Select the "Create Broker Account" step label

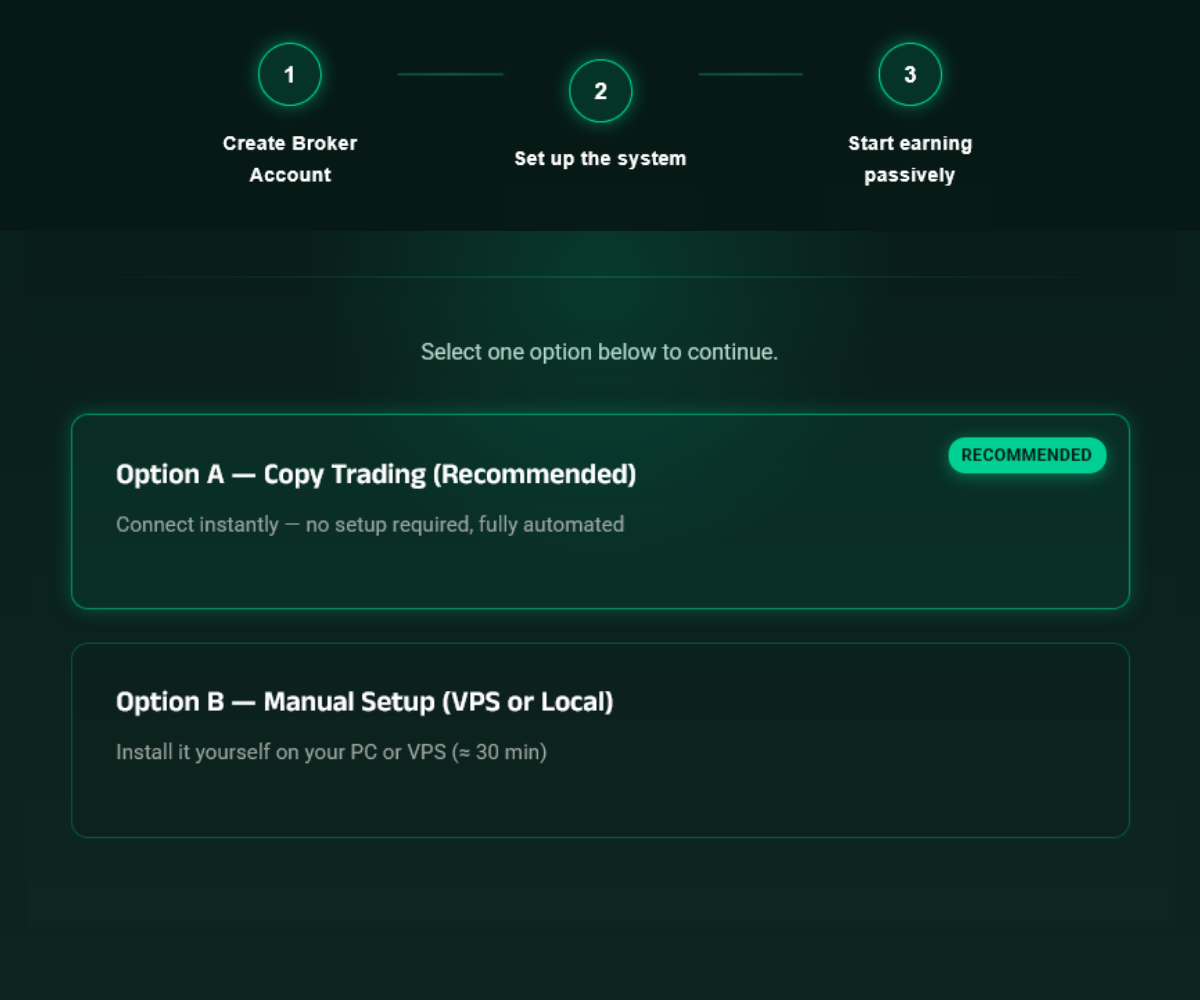[290, 159]
